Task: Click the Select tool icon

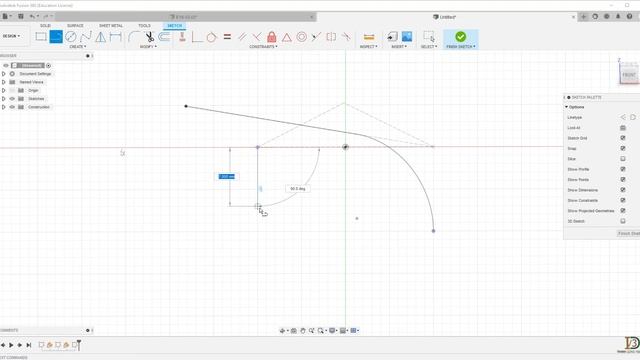Action: (429, 37)
